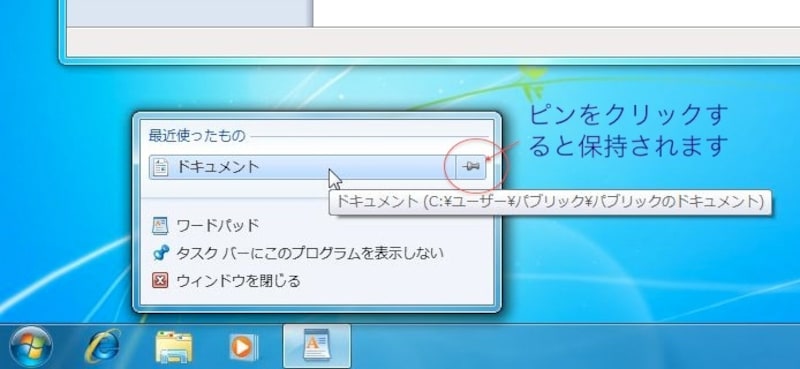Open Windows Explorer folder icon on the taskbar

tap(174, 347)
